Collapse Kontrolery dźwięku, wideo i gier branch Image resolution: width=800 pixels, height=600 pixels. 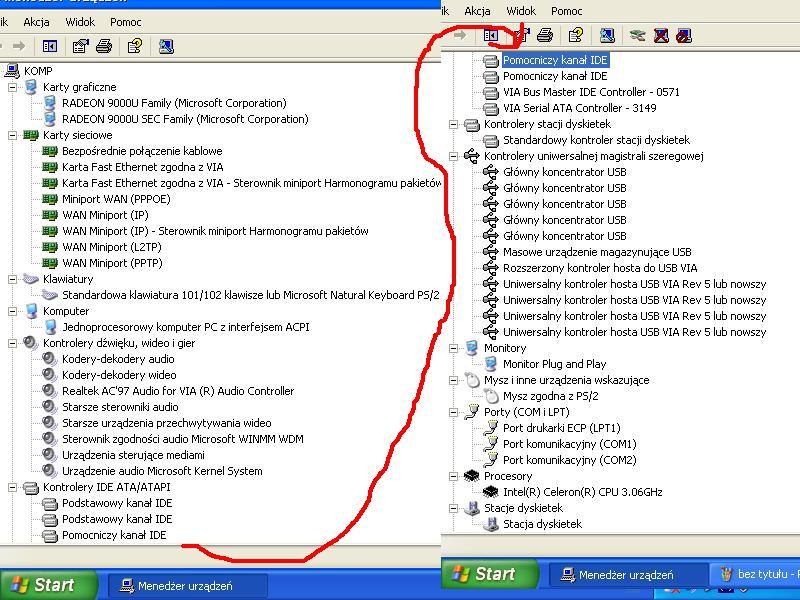click(12, 343)
